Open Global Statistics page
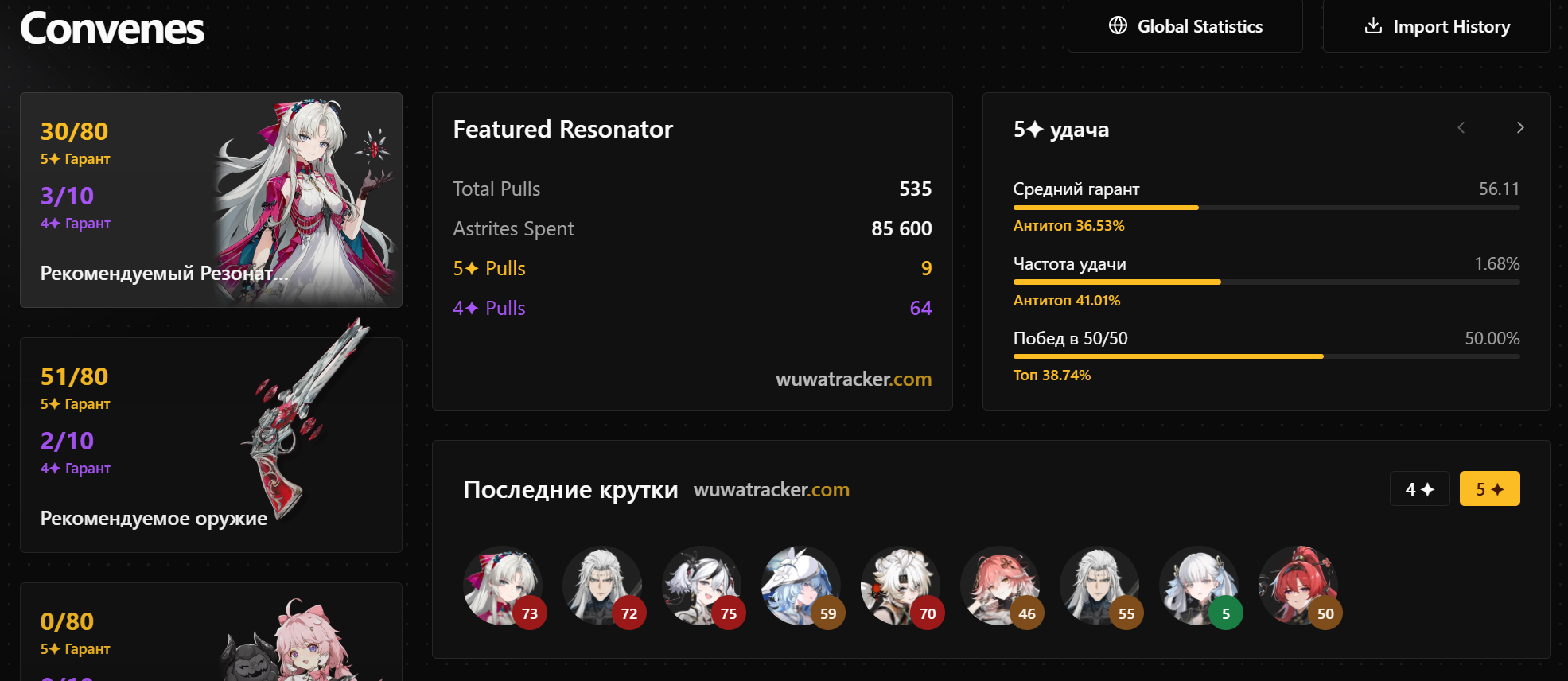This screenshot has height=681, width=1568. (x=1185, y=26)
